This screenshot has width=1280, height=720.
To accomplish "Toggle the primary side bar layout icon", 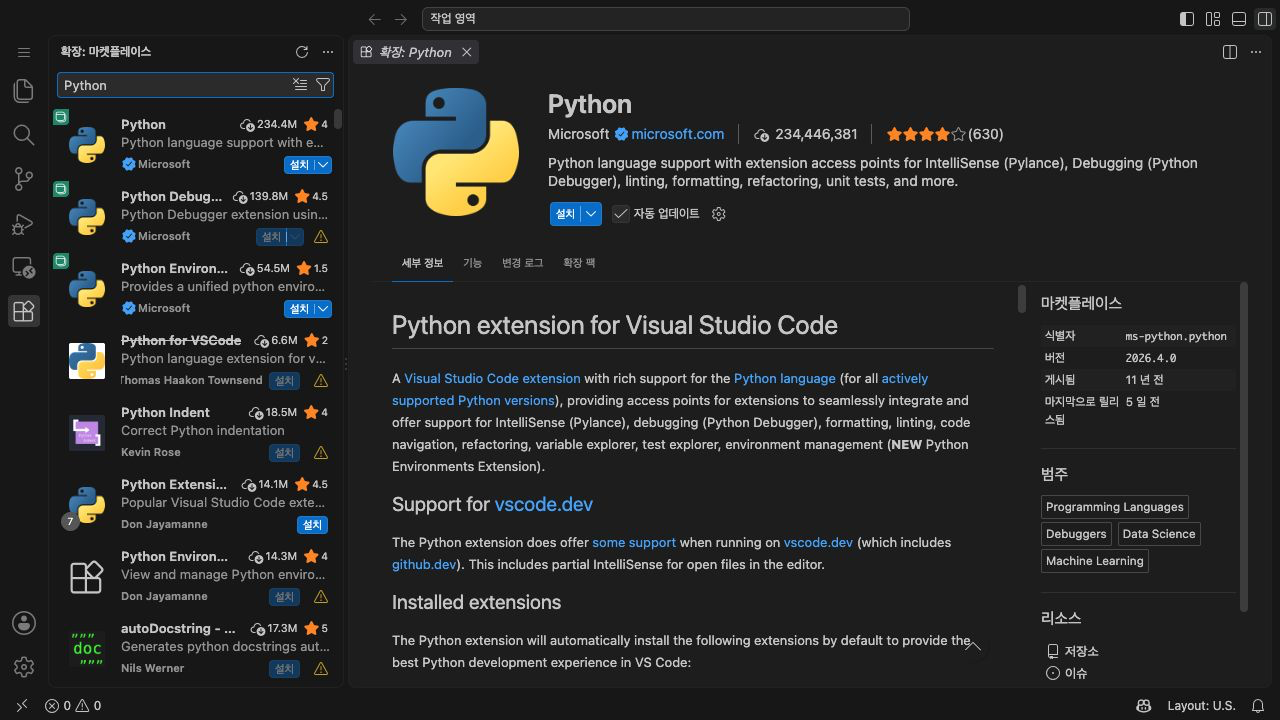I will click(1187, 19).
